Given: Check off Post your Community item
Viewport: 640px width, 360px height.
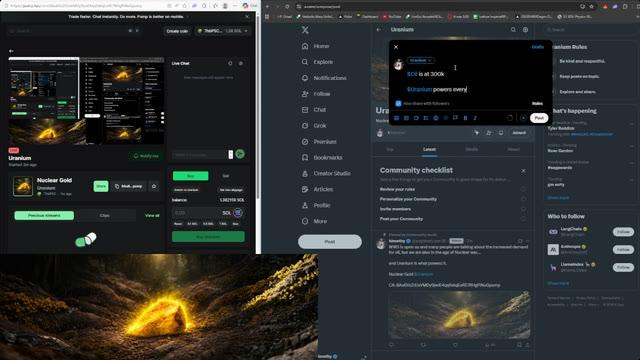Looking at the screenshot, I should point(523,219).
